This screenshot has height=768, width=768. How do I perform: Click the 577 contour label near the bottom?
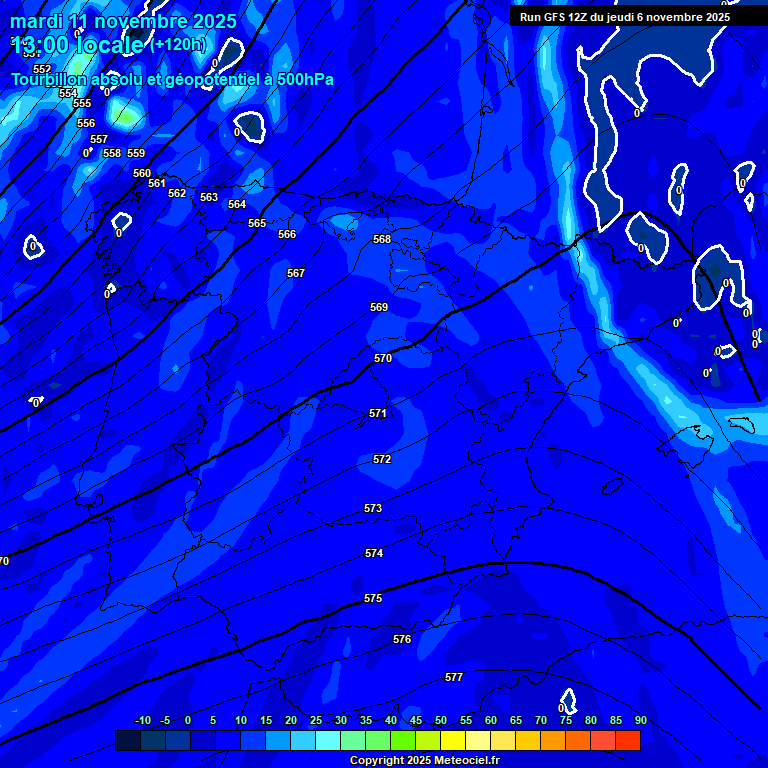click(454, 677)
